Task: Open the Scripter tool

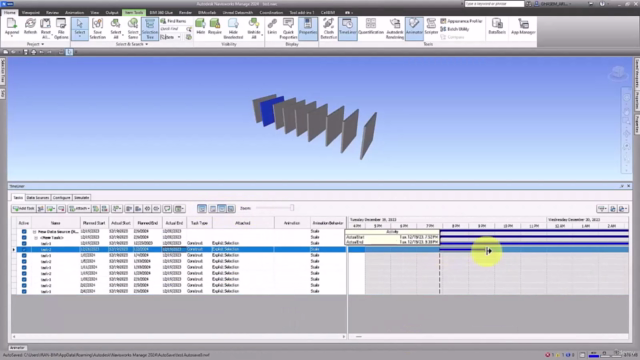Action: point(431,27)
